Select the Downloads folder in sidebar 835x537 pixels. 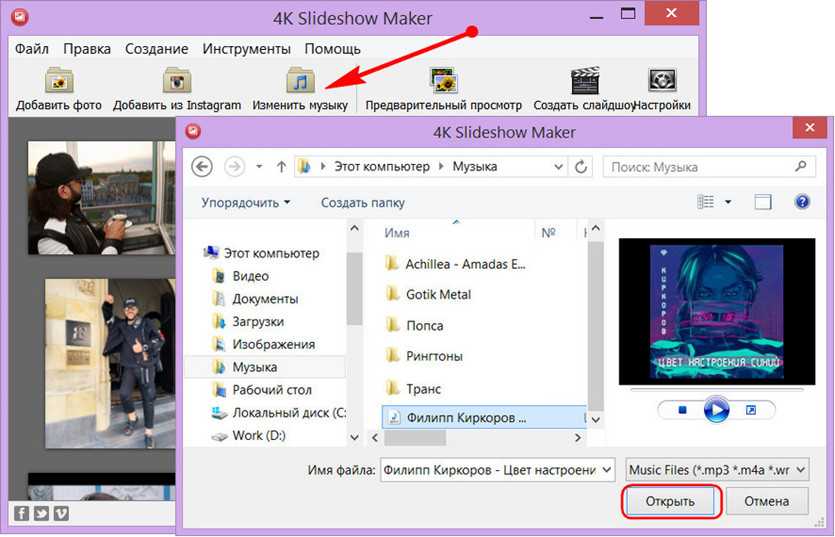(258, 321)
